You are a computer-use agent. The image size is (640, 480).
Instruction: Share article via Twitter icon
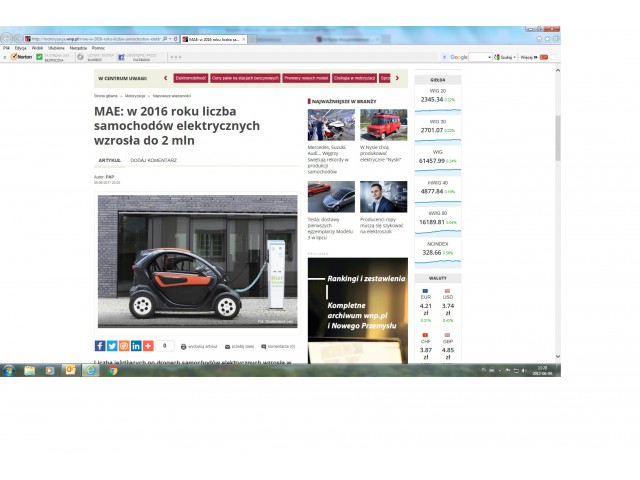pos(112,345)
